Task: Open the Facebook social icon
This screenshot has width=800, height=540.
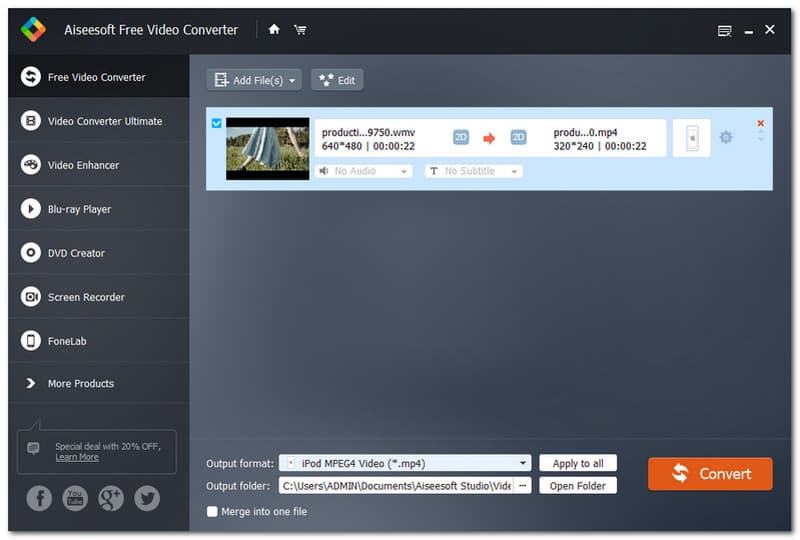Action: tap(39, 498)
